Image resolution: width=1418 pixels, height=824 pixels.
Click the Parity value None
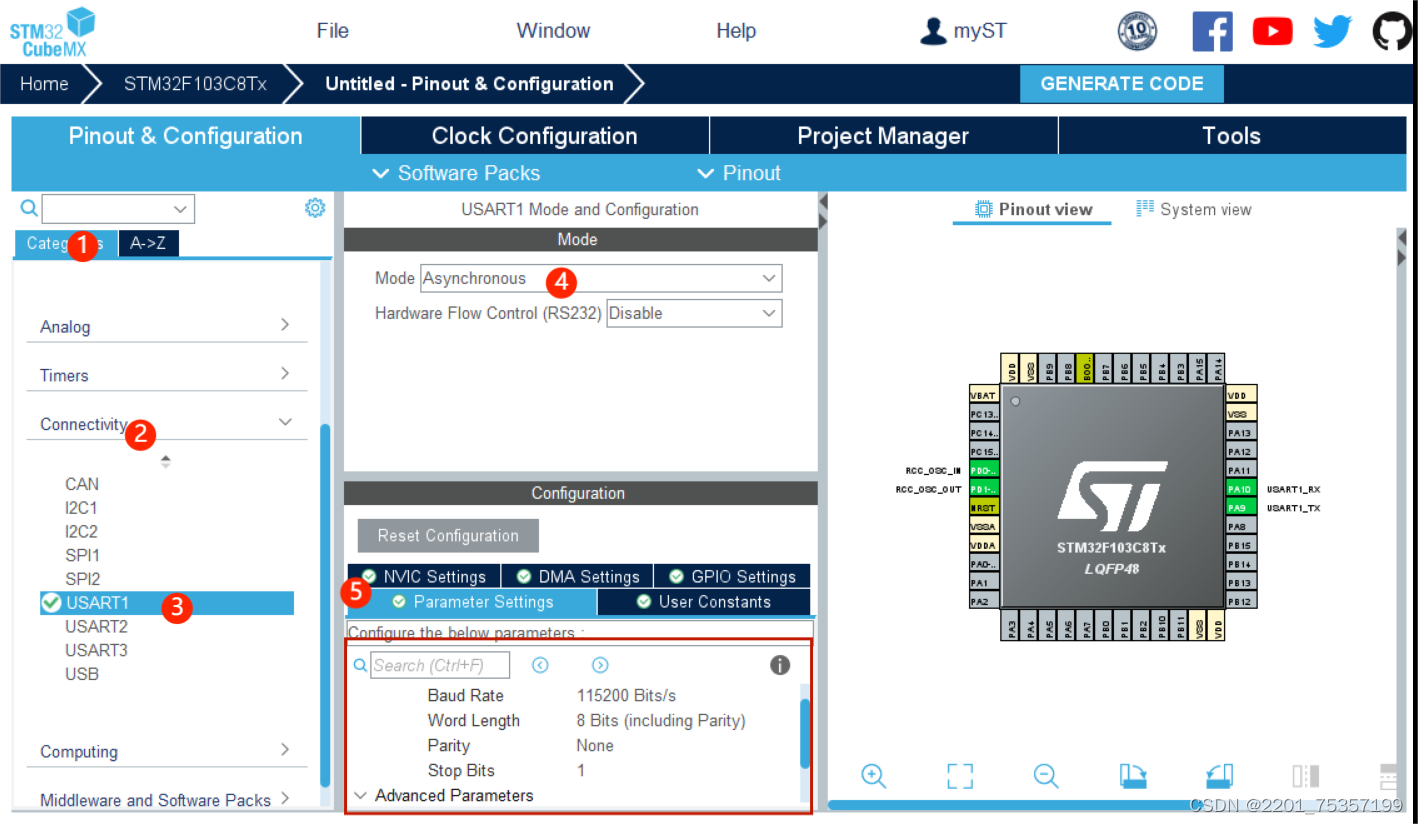click(595, 746)
